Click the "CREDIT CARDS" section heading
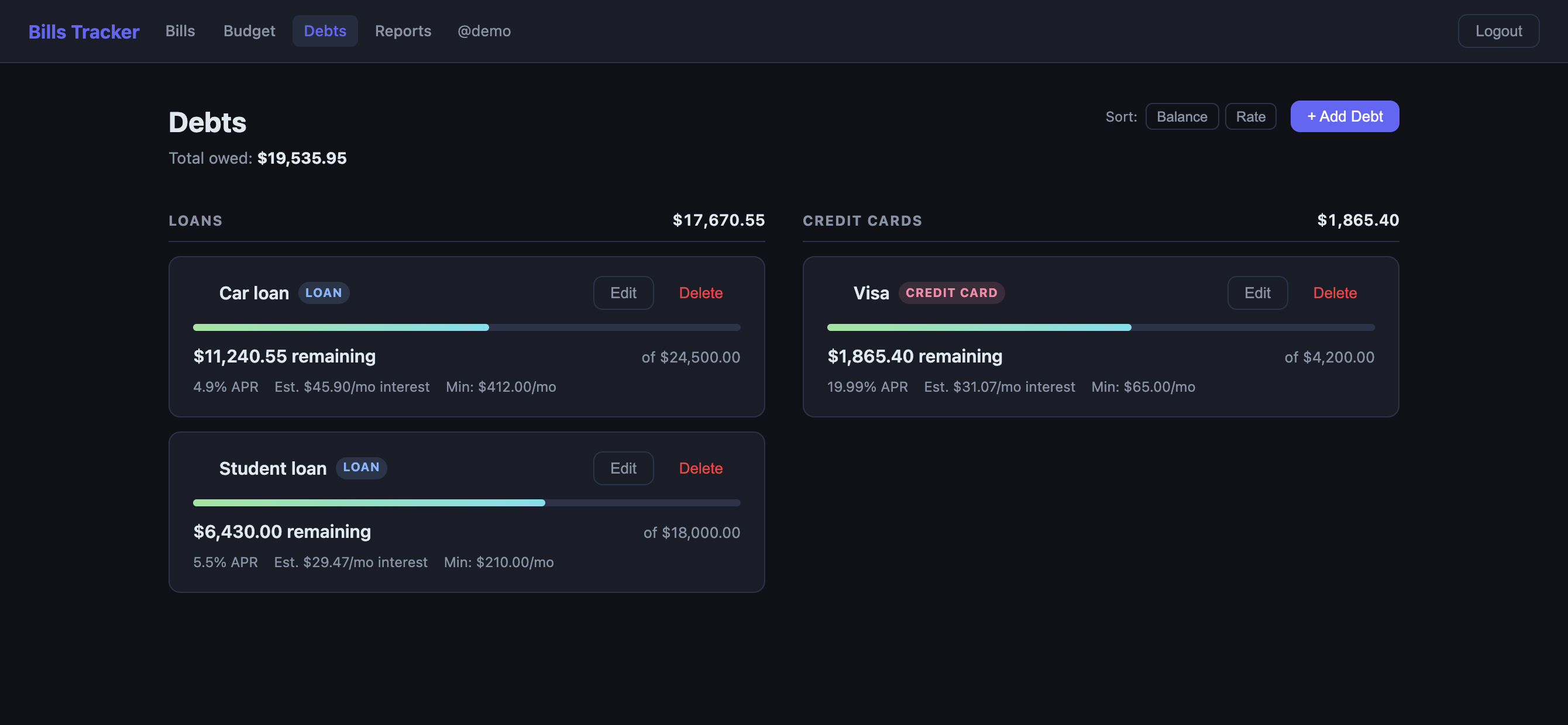The image size is (1568, 725). tap(862, 221)
